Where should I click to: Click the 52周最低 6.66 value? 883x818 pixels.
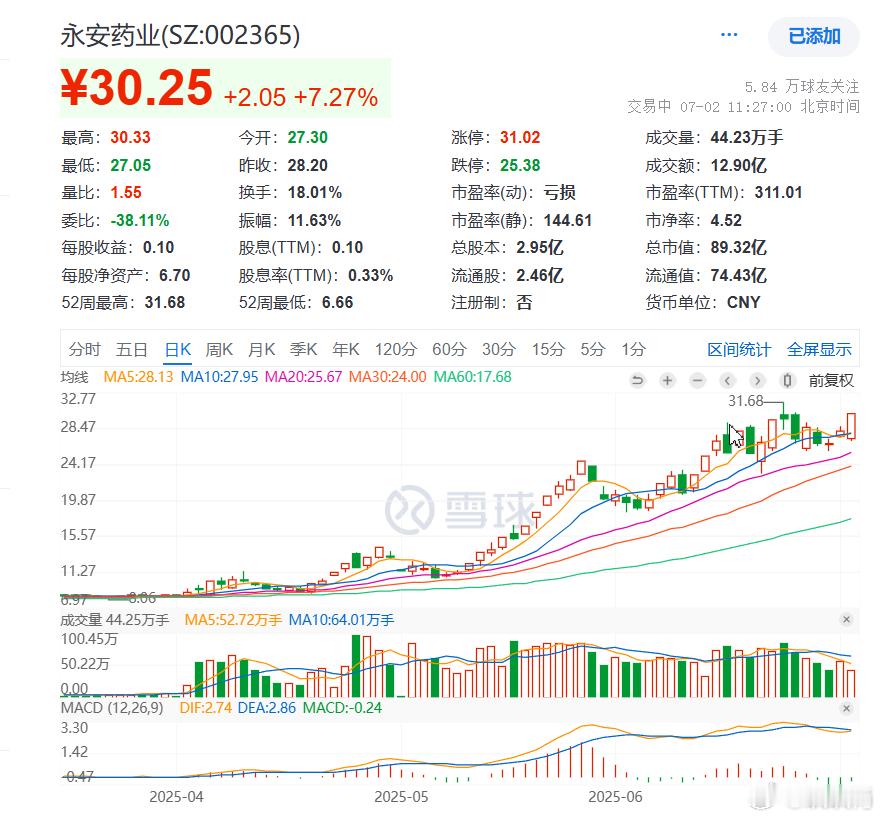[337, 303]
